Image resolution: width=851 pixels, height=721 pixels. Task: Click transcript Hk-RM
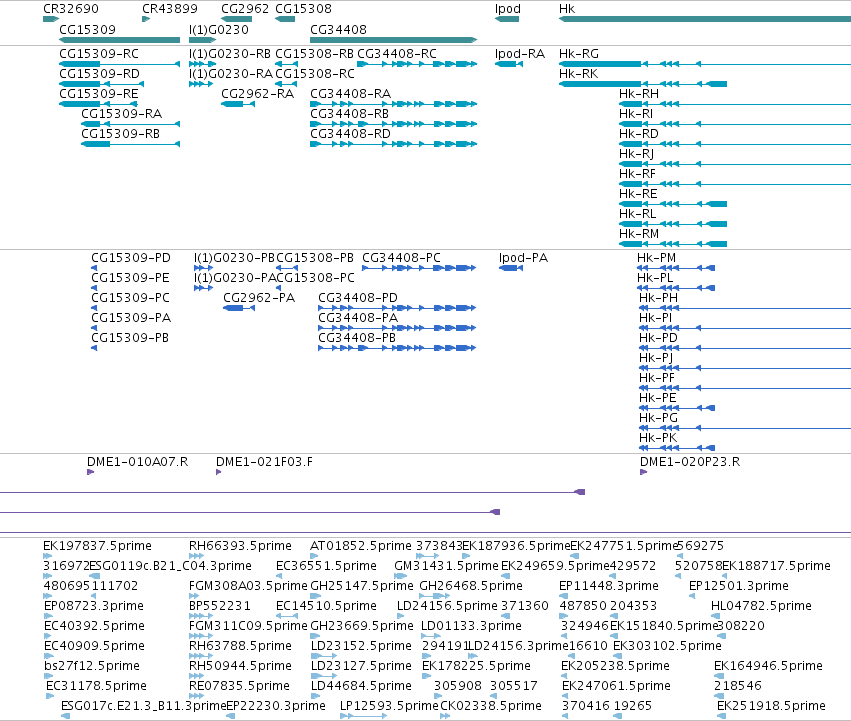(x=639, y=234)
